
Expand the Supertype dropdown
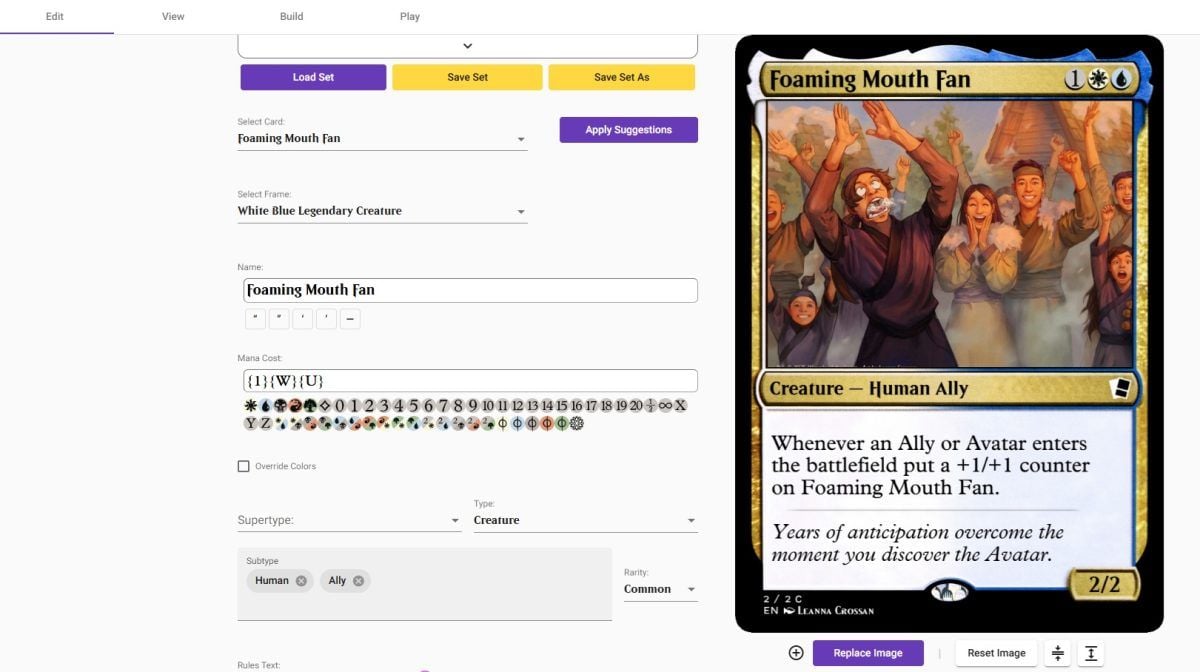(349, 520)
